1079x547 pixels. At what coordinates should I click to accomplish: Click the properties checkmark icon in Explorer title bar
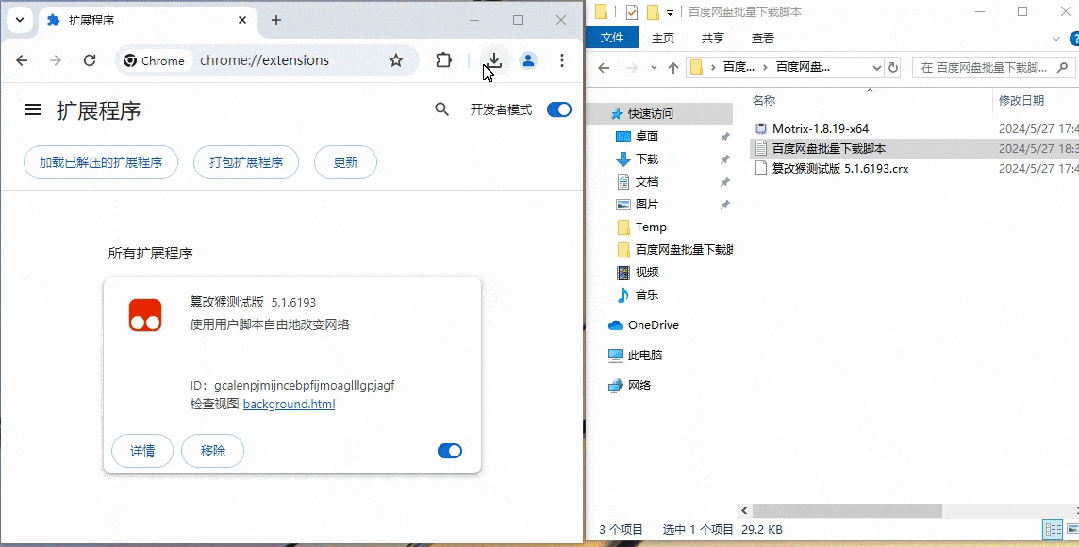coord(632,12)
